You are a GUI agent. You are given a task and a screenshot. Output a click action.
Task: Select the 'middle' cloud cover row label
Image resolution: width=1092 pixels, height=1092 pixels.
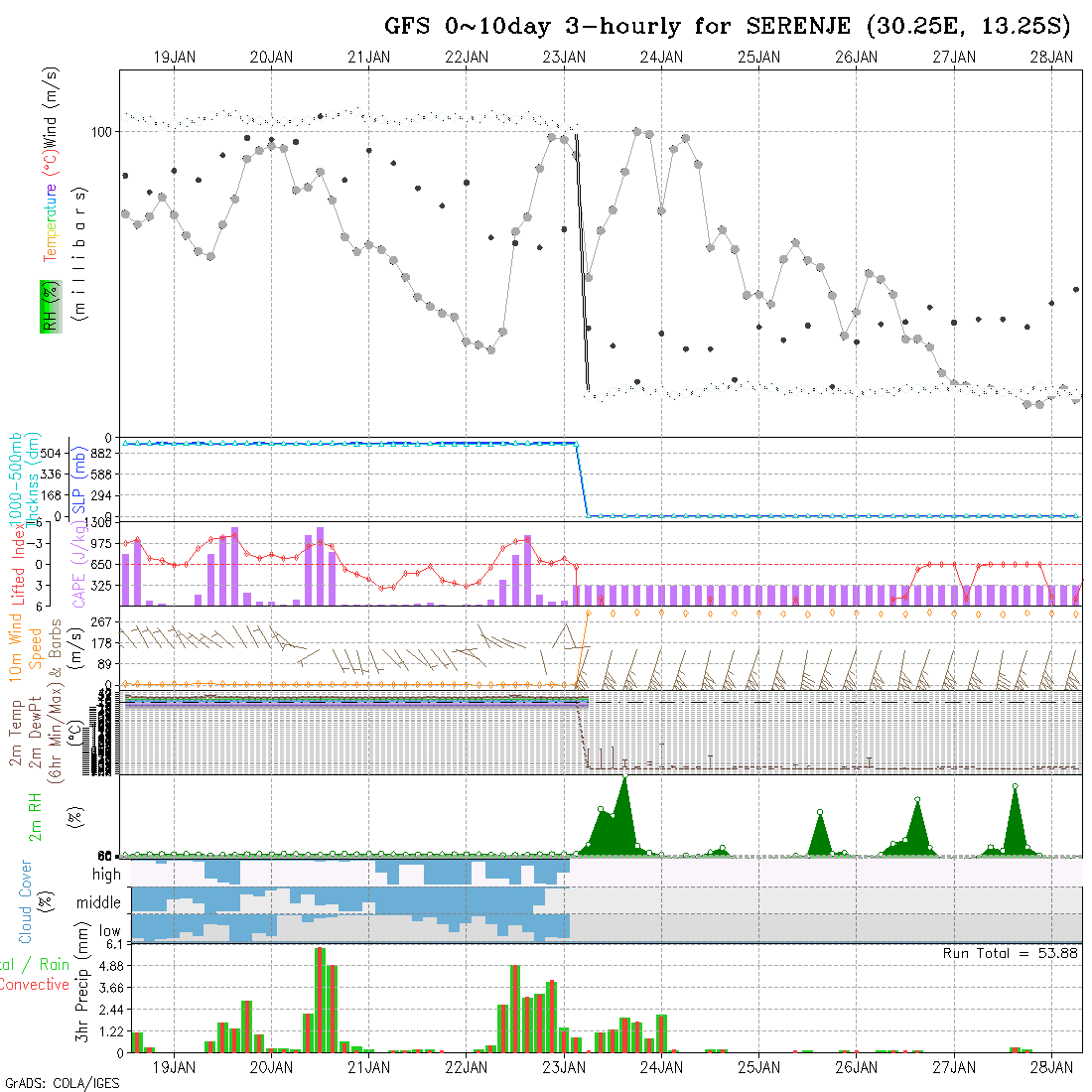(99, 903)
